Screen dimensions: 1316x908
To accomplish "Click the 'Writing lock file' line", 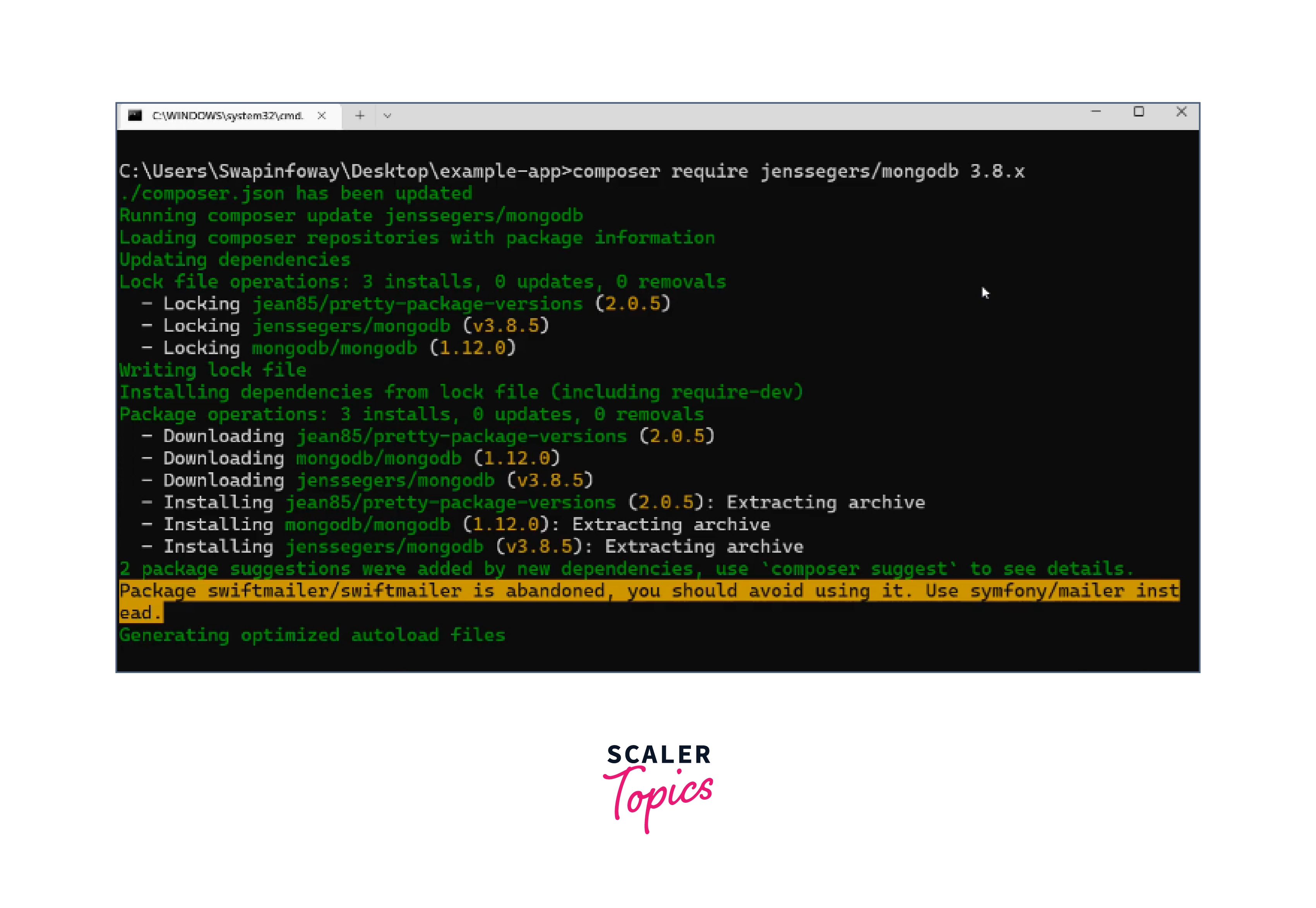I will coord(213,370).
